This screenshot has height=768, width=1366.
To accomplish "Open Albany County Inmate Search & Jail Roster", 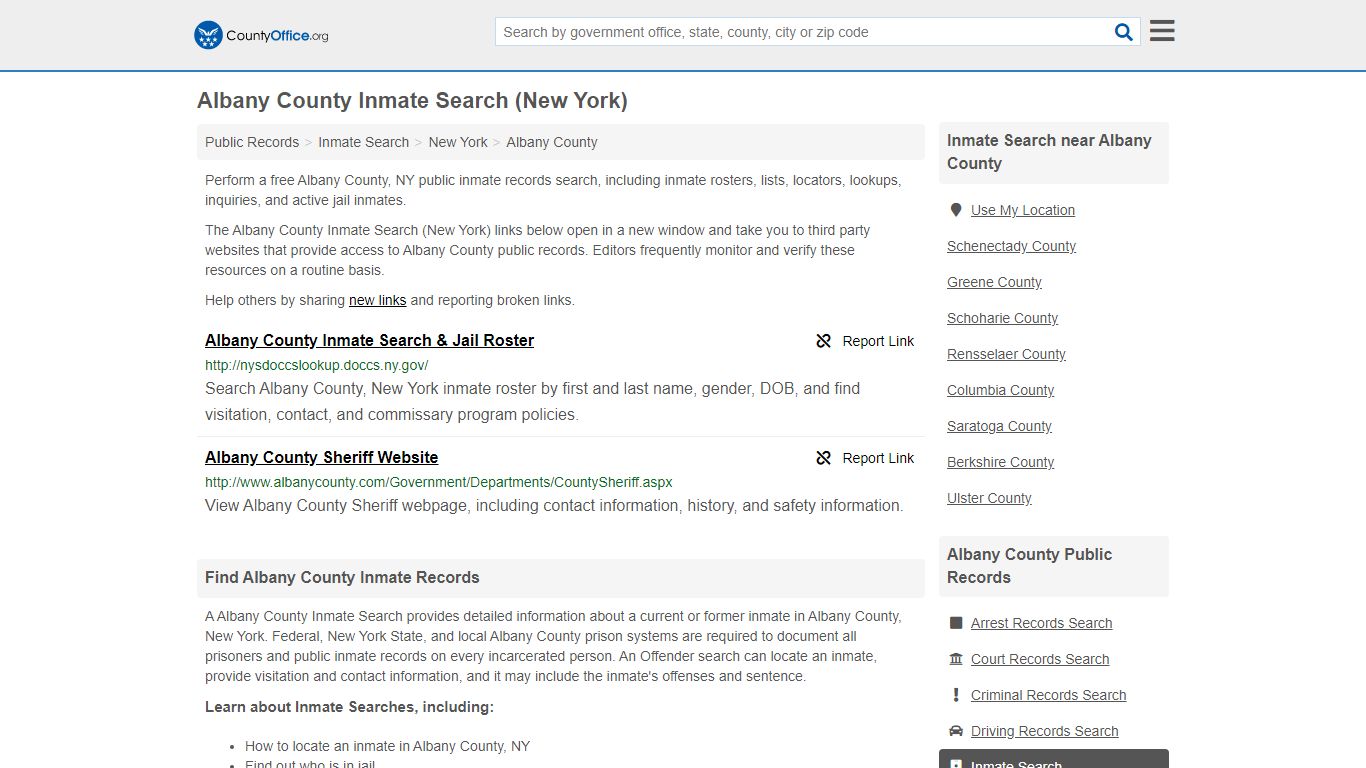I will pyautogui.click(x=369, y=340).
